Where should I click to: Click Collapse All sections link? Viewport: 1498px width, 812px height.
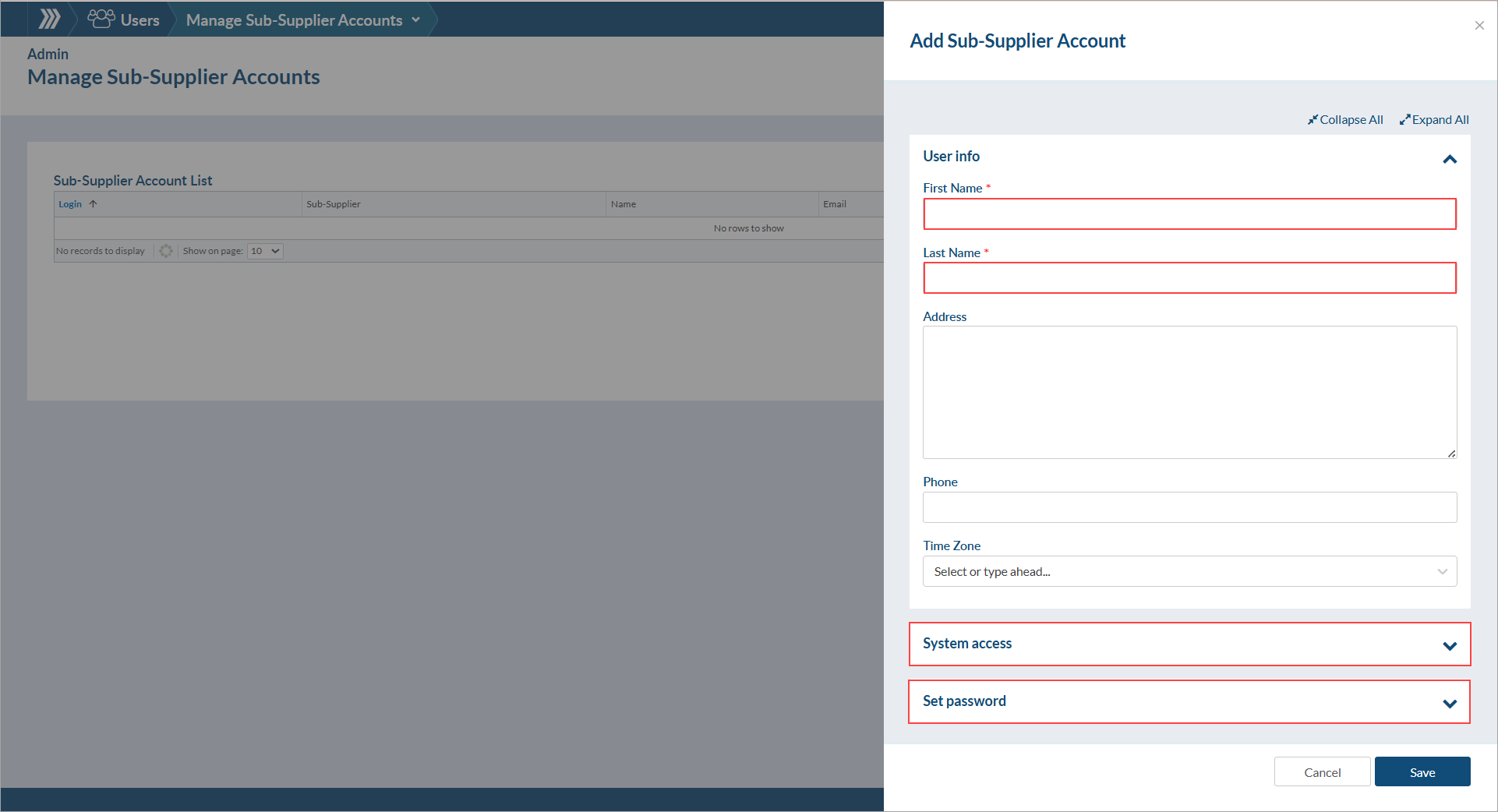pos(1345,119)
